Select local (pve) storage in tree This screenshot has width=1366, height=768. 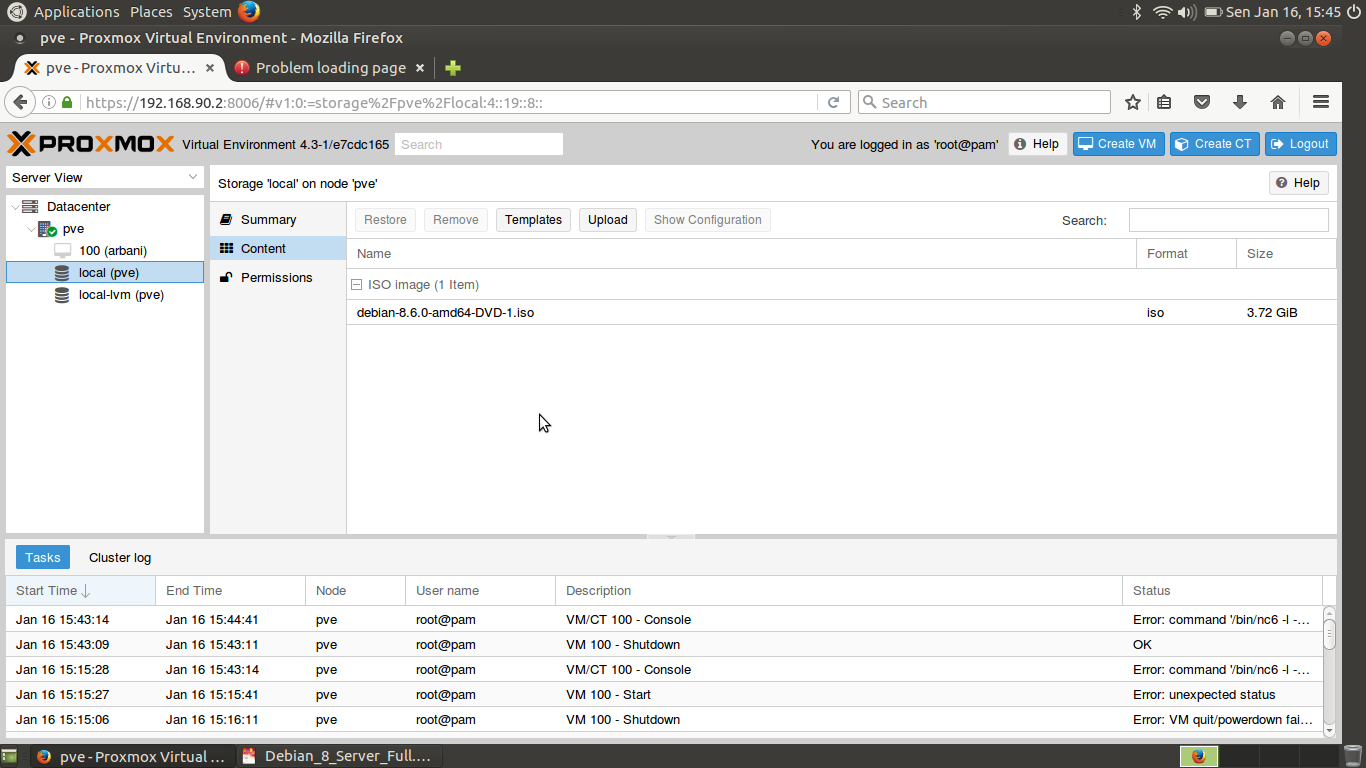(x=105, y=273)
